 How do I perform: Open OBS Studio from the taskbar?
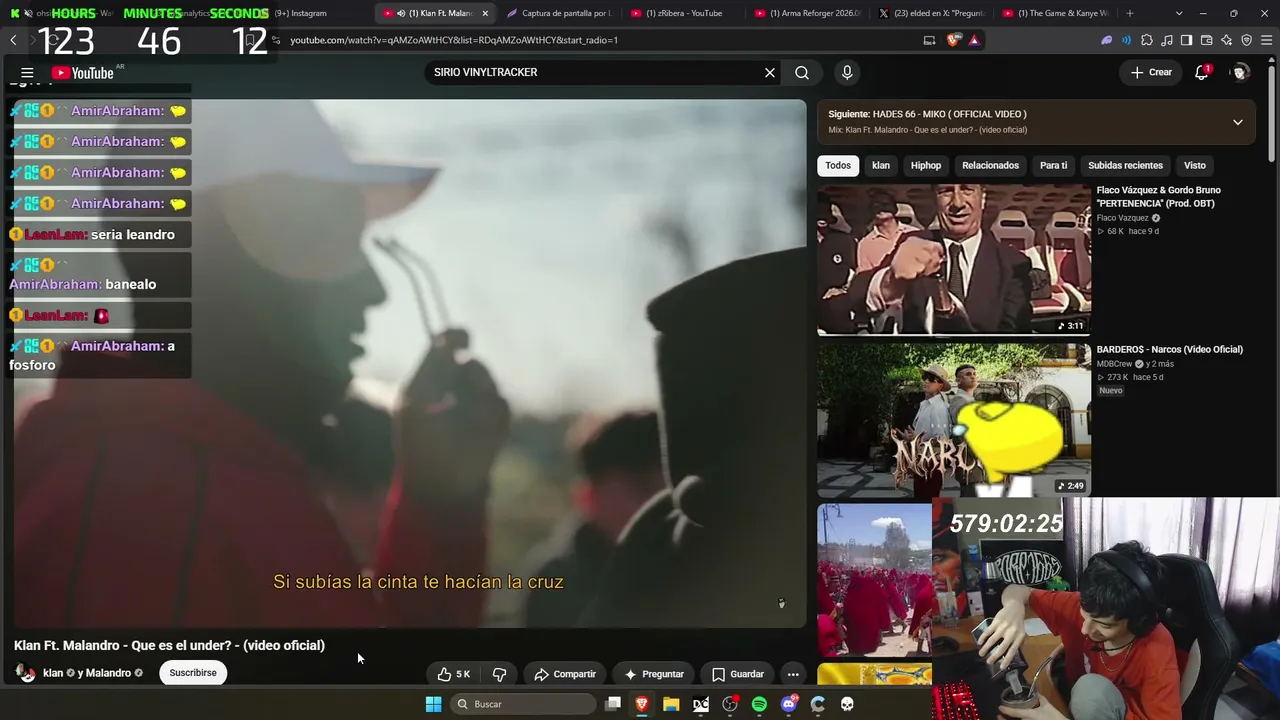730,704
